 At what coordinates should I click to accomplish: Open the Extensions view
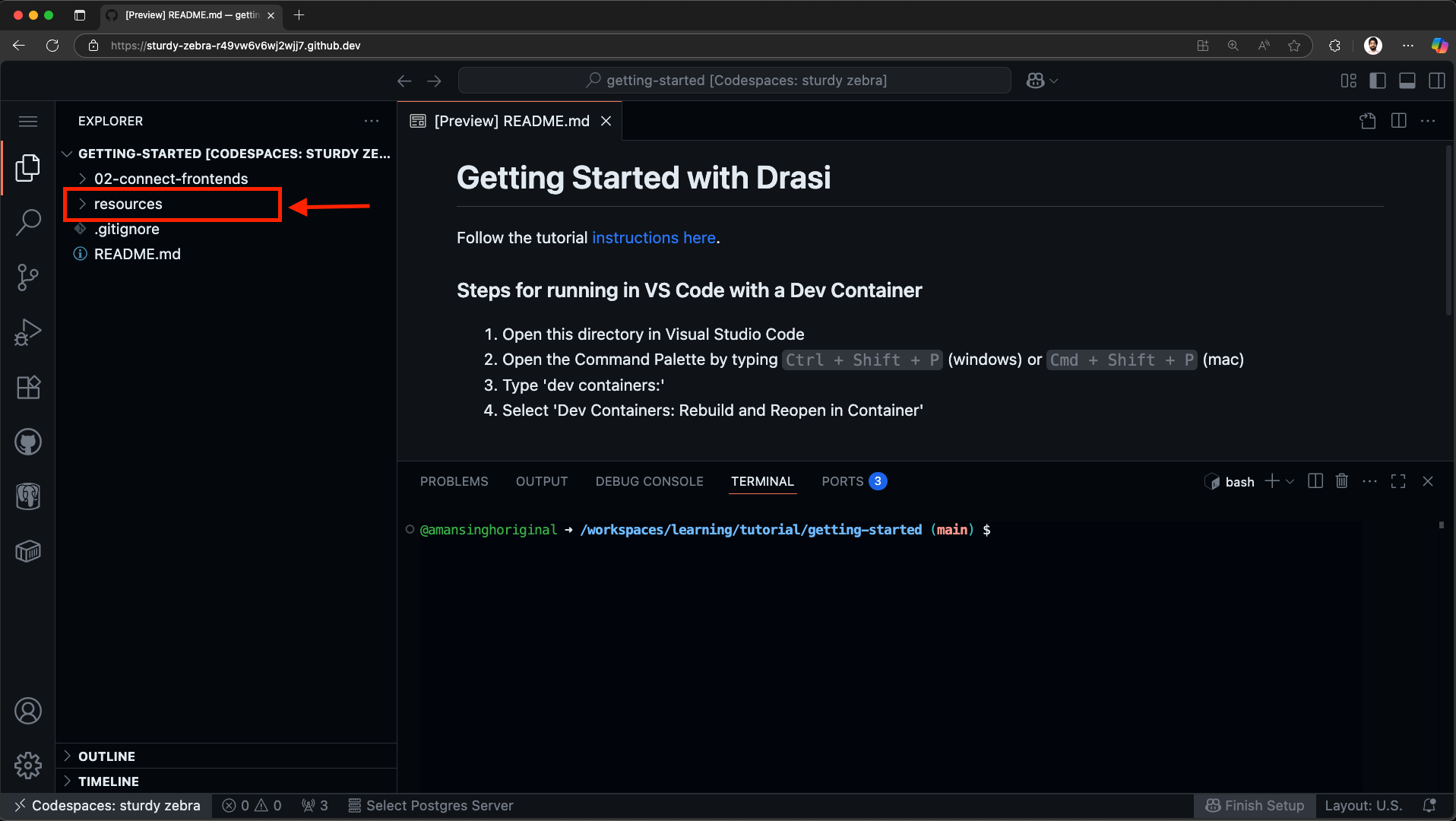(28, 388)
